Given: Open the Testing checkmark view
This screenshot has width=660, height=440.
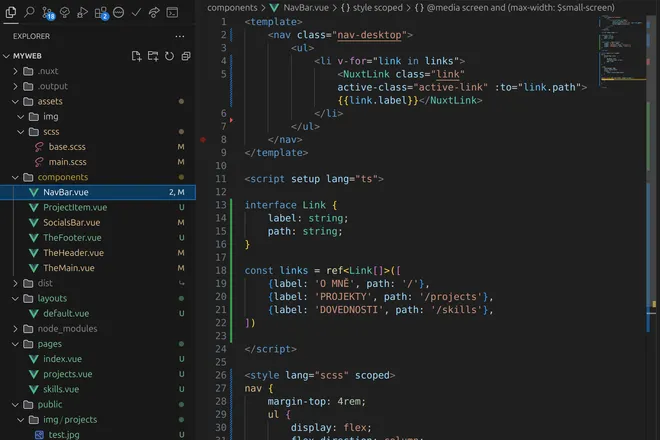Looking at the screenshot, I should 136,13.
